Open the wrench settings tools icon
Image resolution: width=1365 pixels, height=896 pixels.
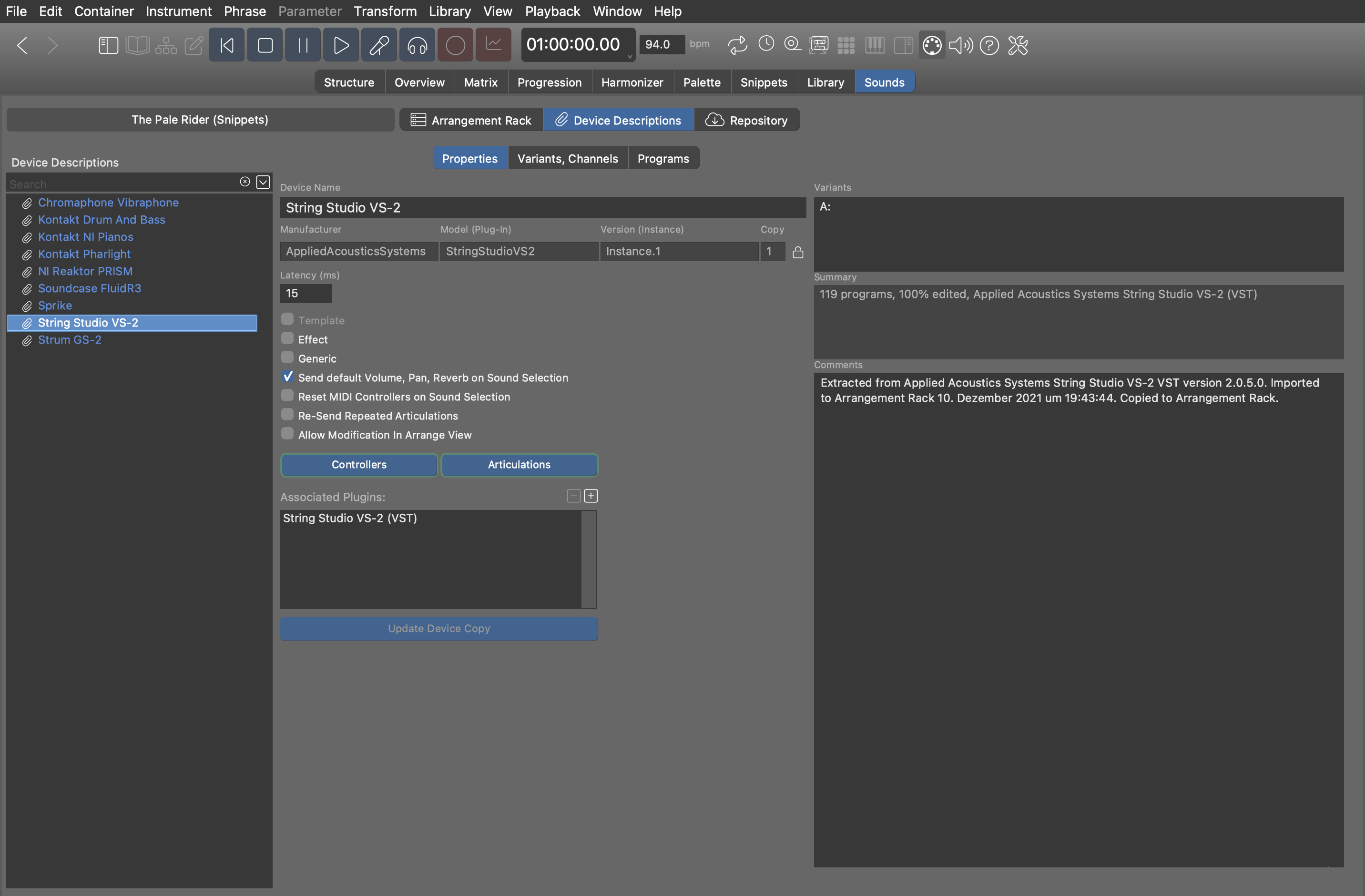1018,45
